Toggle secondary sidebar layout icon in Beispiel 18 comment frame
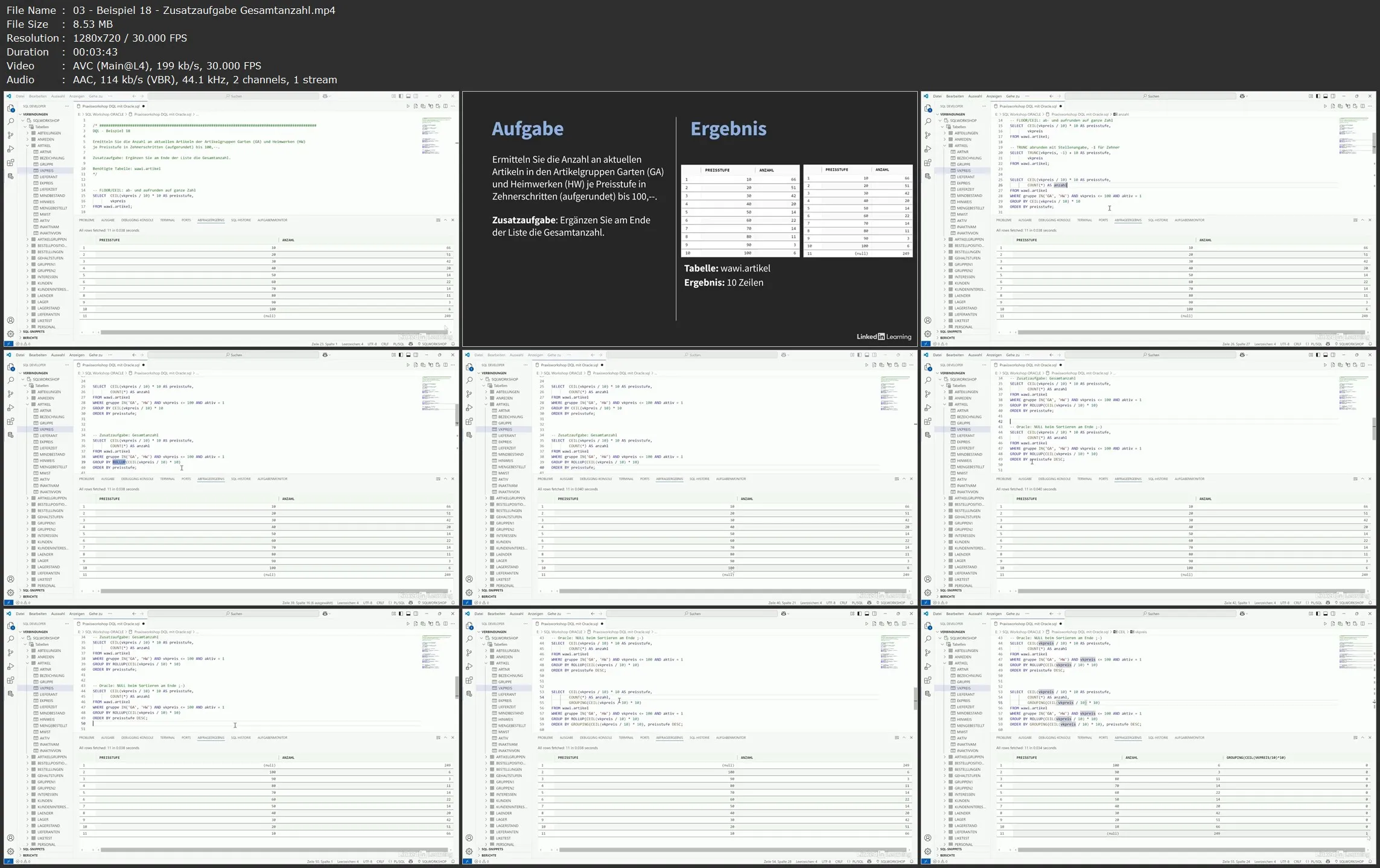The height and width of the screenshot is (868, 1380). 416,96
